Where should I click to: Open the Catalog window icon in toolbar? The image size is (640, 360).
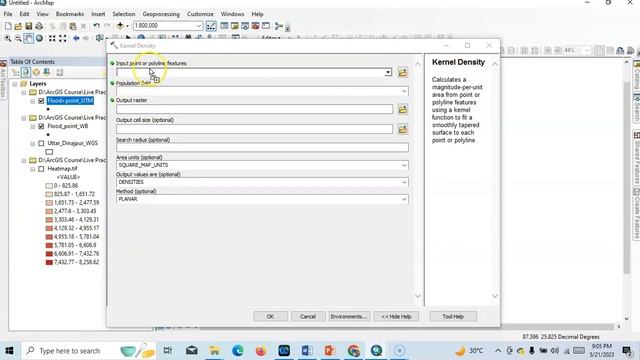click(x=235, y=26)
